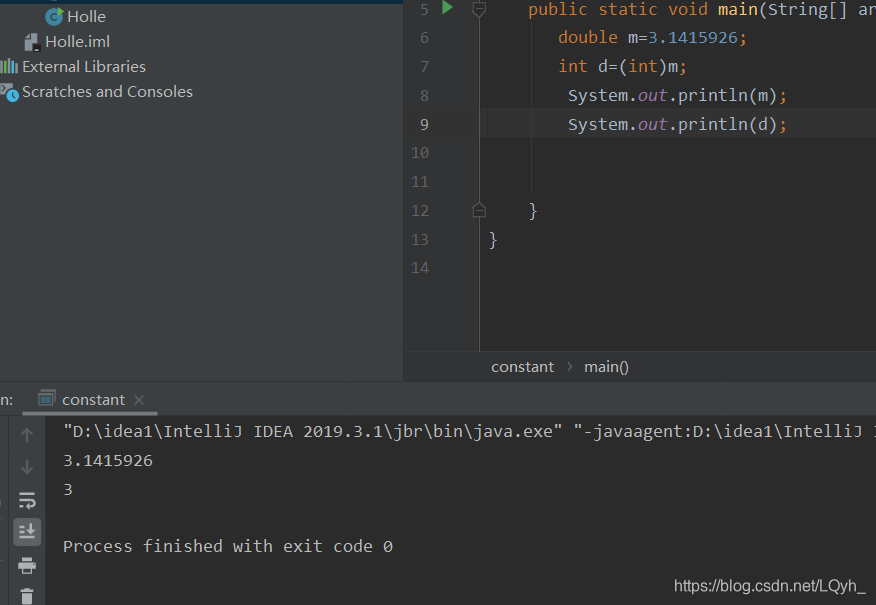This screenshot has height=605, width=876.
Task: Click the print console icon
Action: pyautogui.click(x=27, y=565)
